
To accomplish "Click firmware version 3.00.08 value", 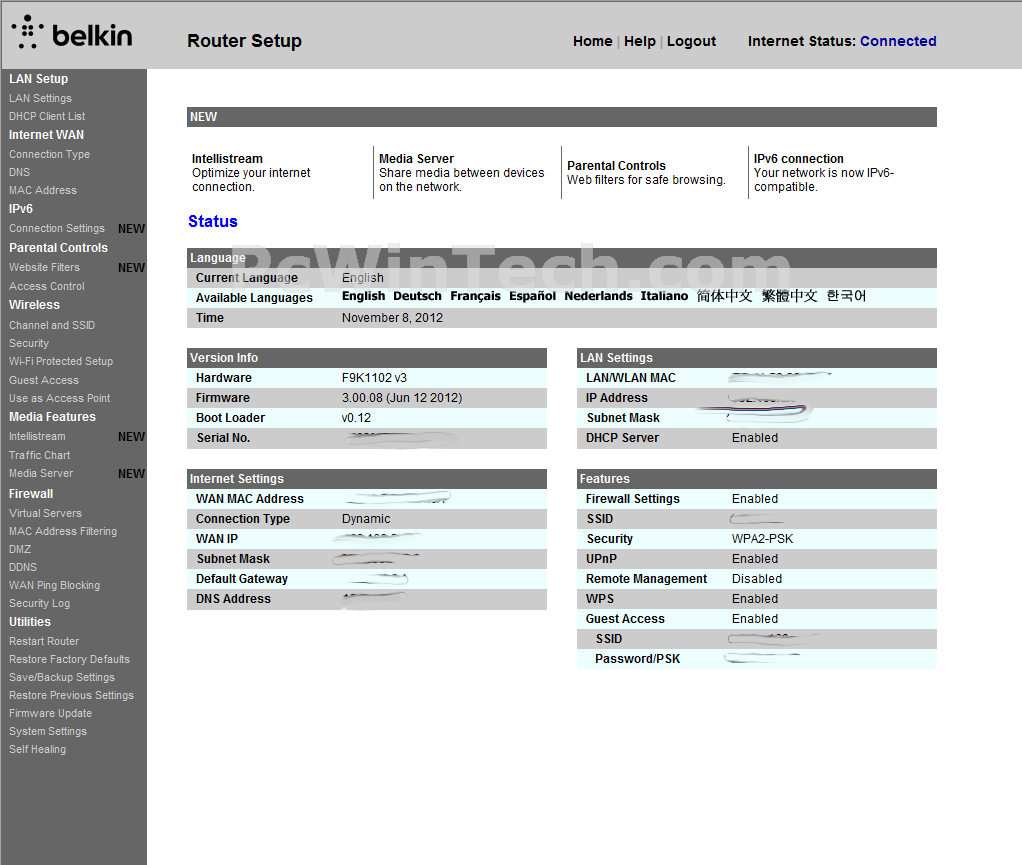I will point(402,398).
